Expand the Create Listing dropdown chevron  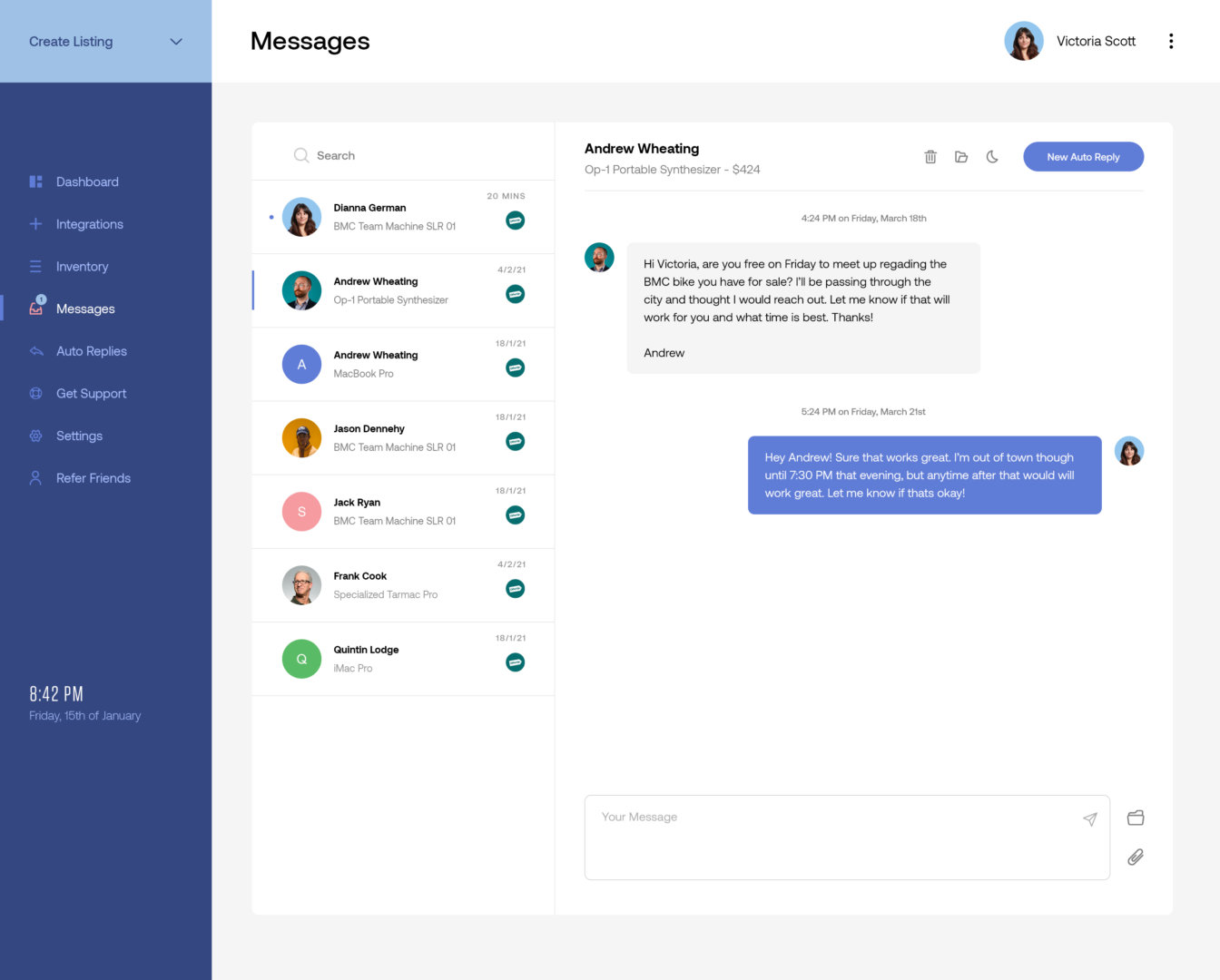pyautogui.click(x=176, y=42)
